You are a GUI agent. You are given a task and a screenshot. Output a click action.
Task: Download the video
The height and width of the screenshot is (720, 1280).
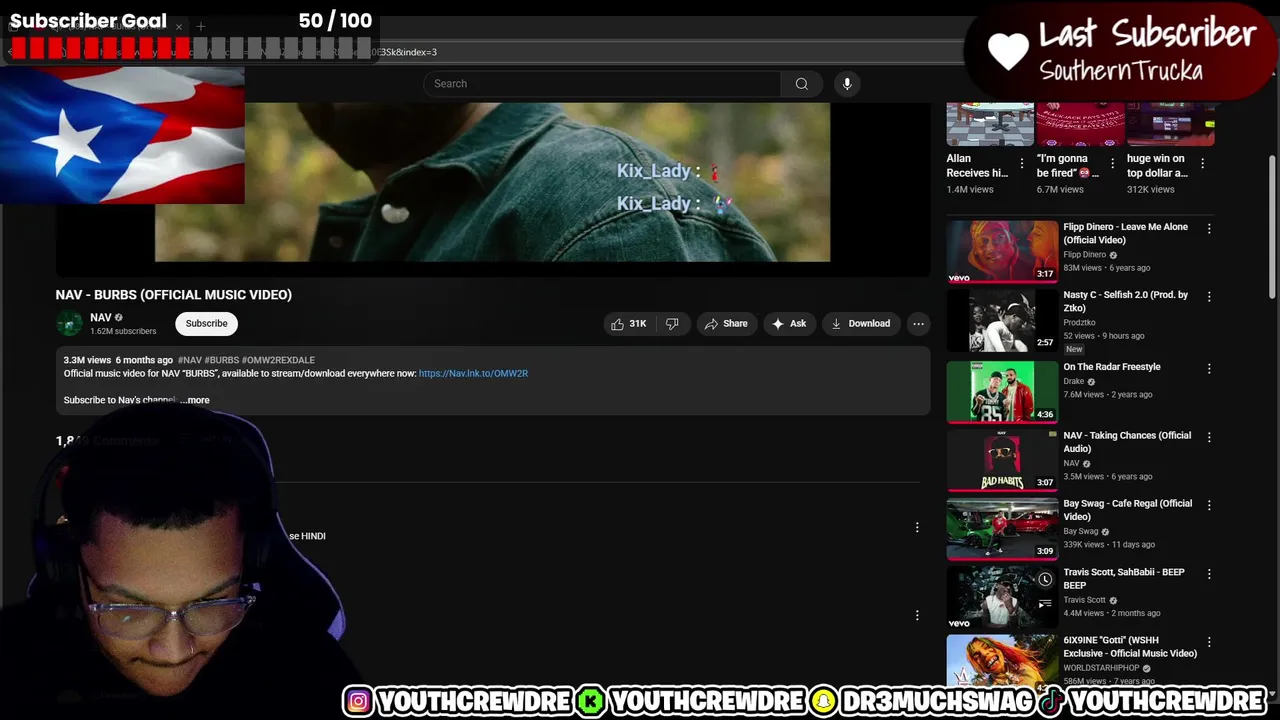point(860,323)
